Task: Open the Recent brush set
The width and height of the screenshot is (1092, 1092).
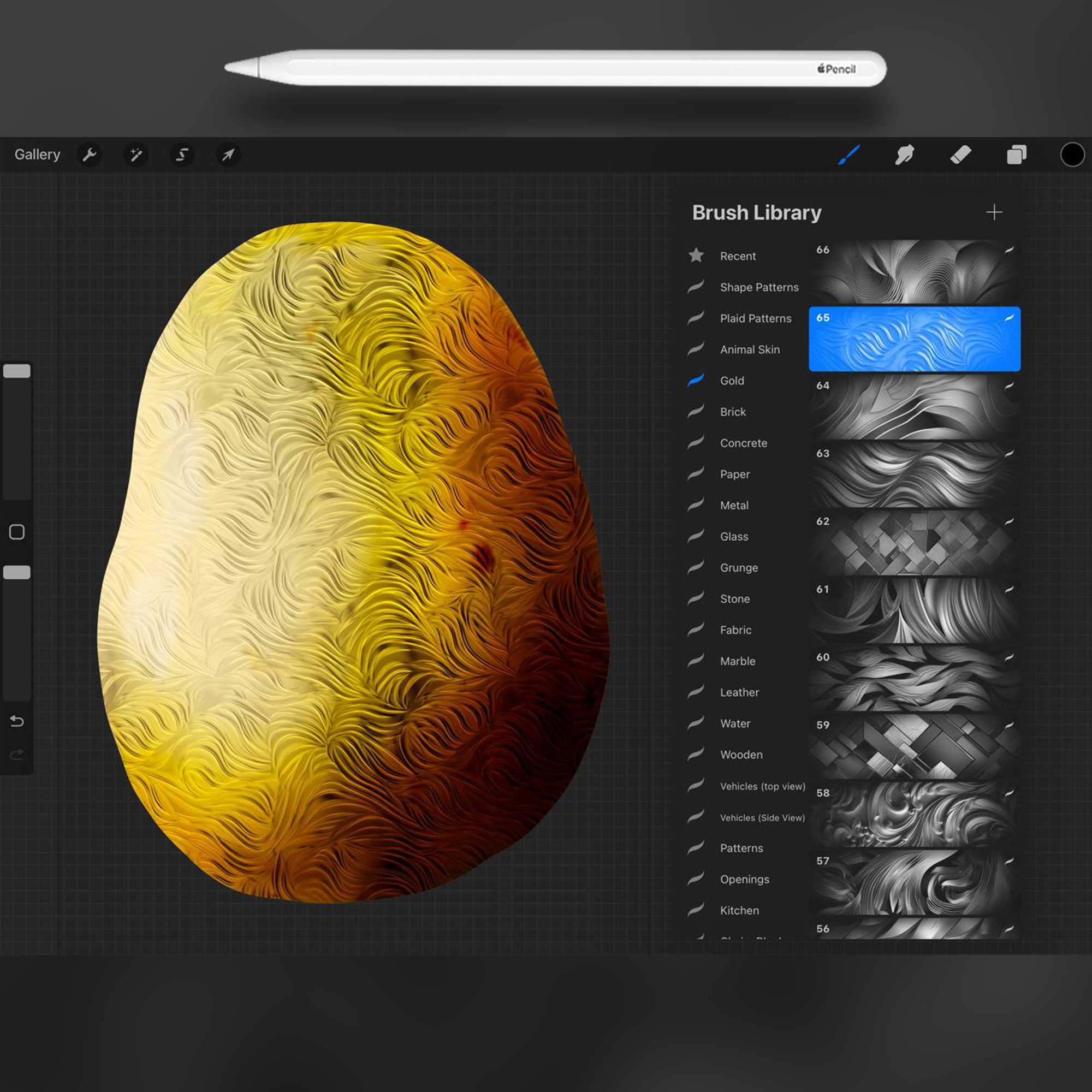Action: (x=737, y=256)
